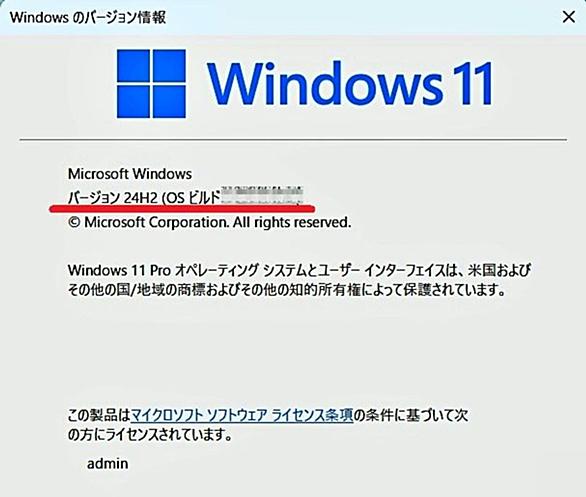Viewport: 586px width, 497px height.
Task: Click the top-left pane of Windows logo
Action: tap(133, 66)
